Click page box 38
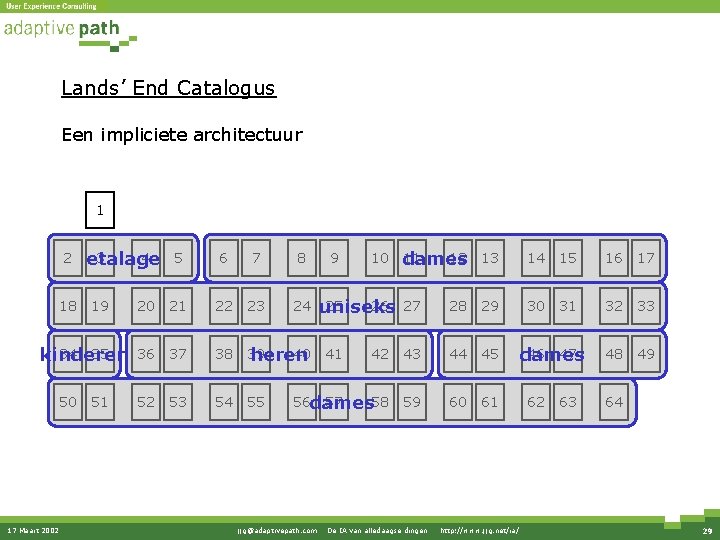The width and height of the screenshot is (720, 540). click(224, 354)
